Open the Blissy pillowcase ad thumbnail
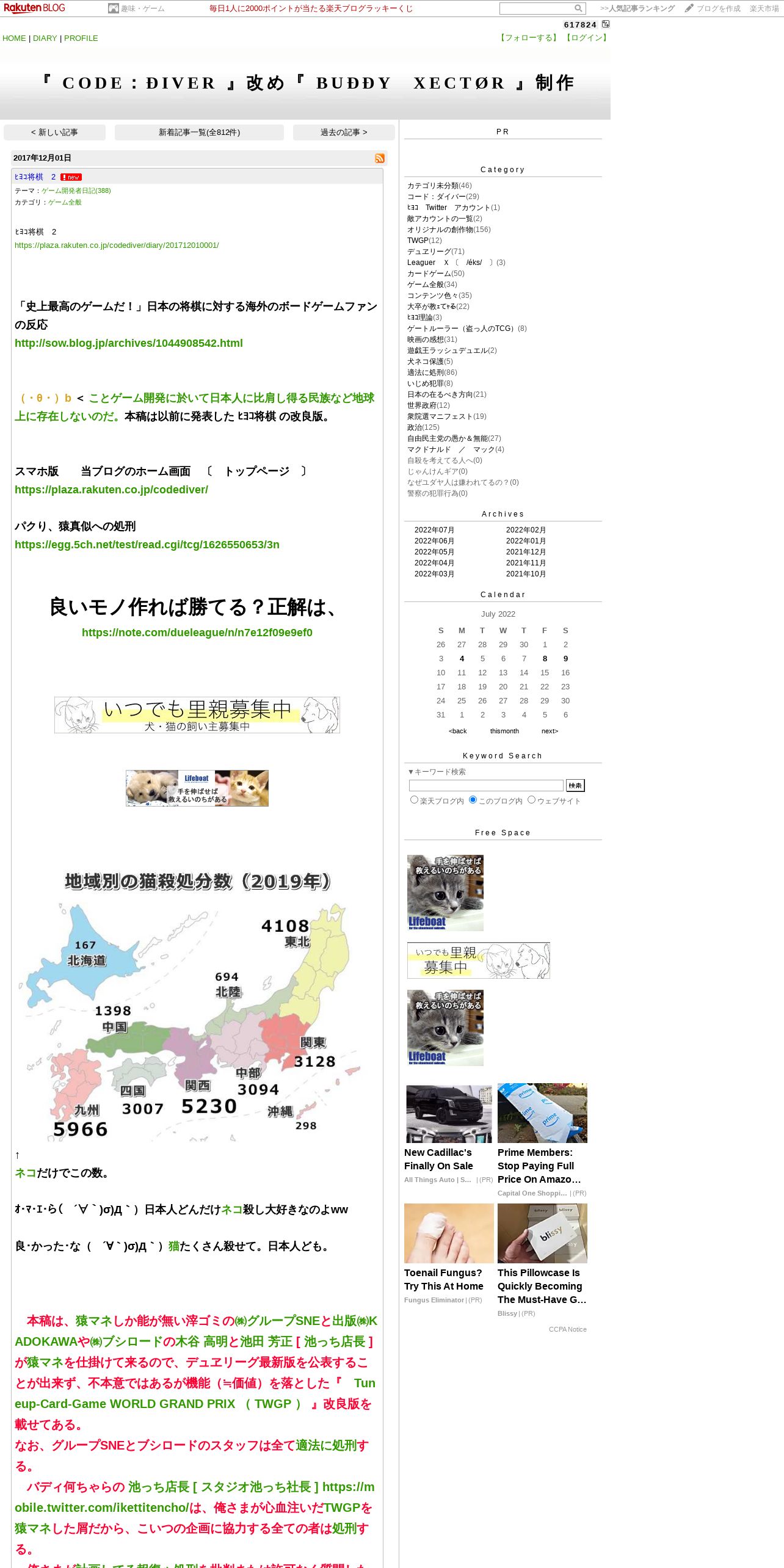This screenshot has width=784, height=1568. tap(542, 1233)
